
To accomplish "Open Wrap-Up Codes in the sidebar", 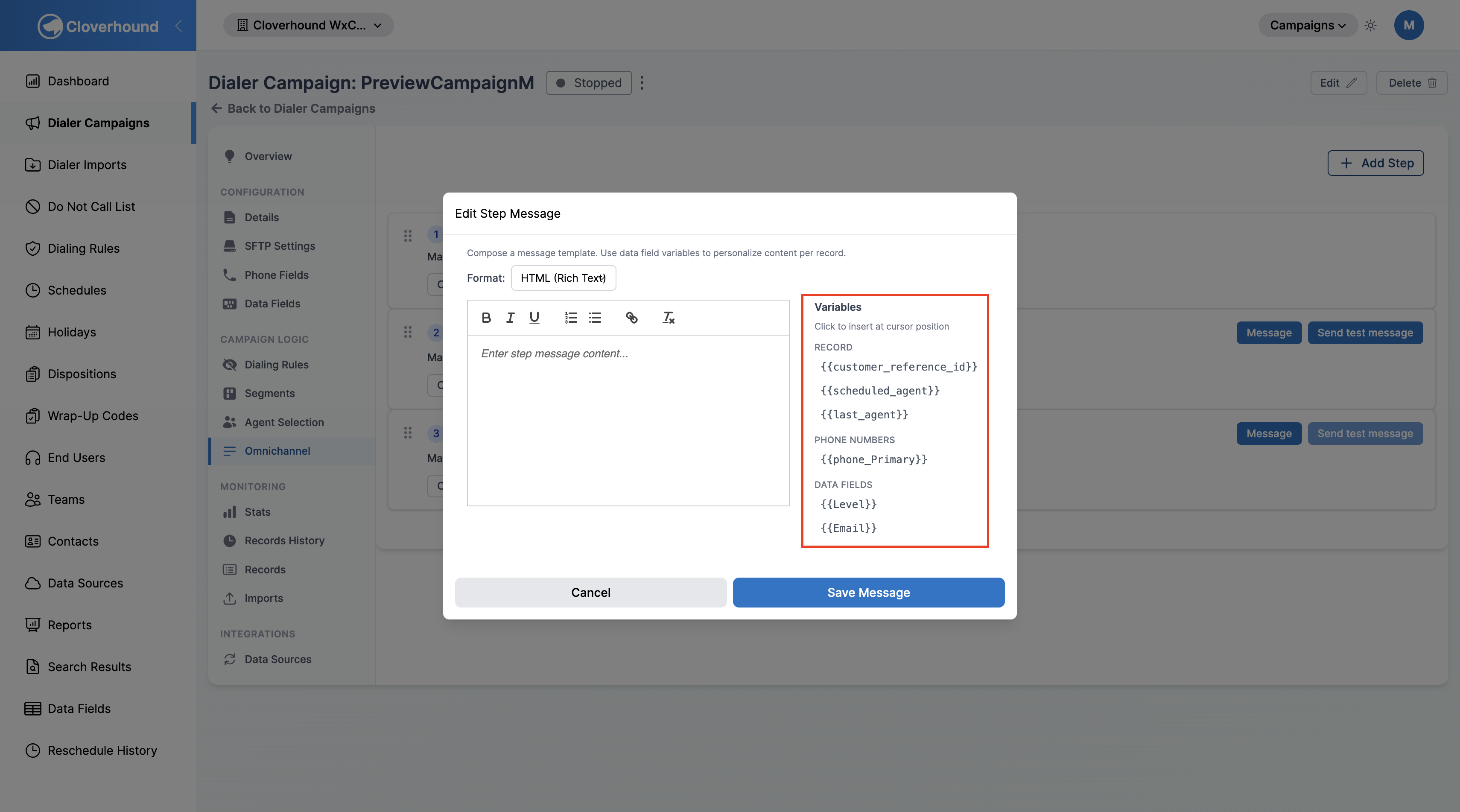I will [x=97, y=416].
